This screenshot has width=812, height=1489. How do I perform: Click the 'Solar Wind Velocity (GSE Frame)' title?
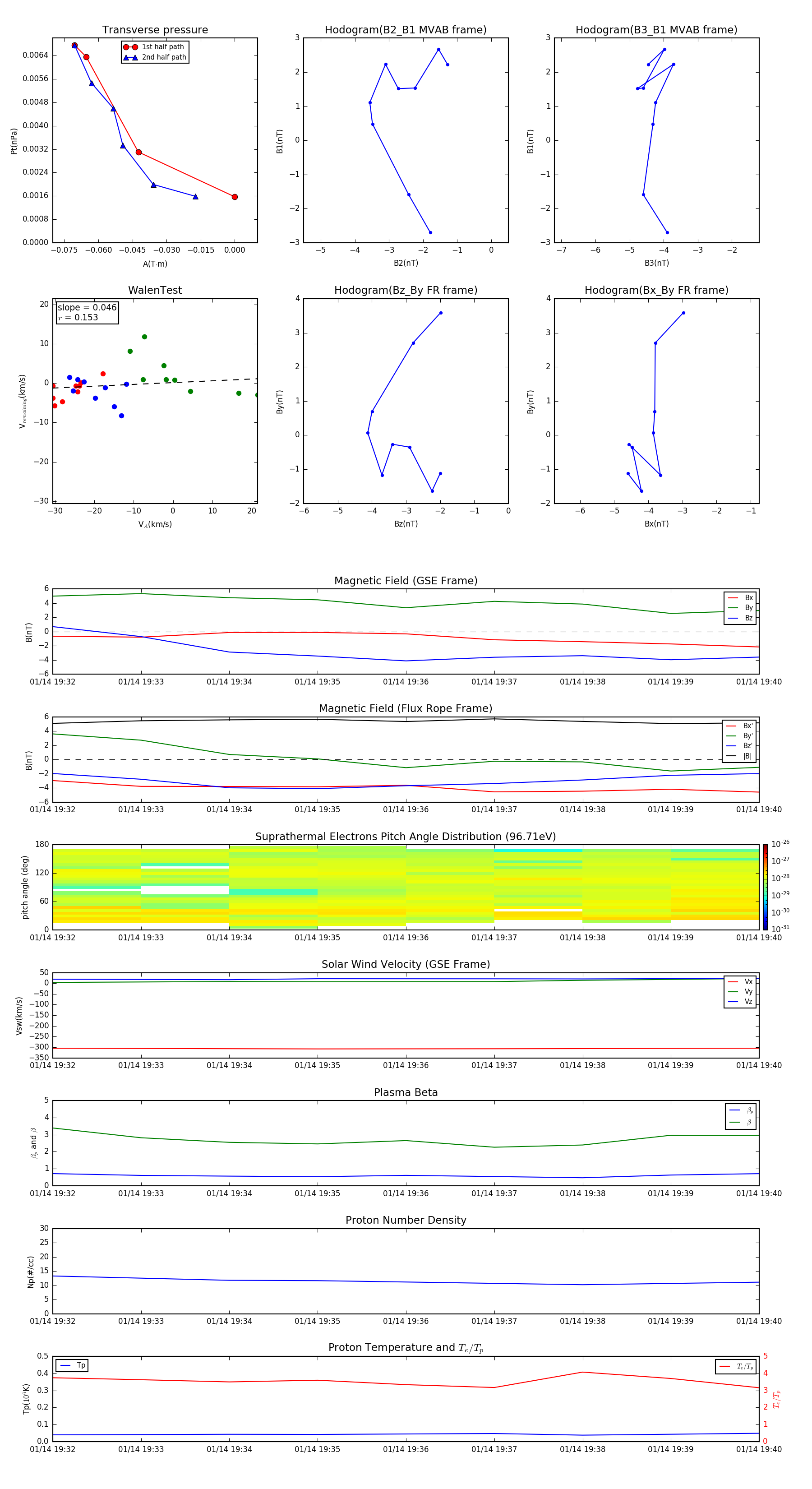pos(406,964)
